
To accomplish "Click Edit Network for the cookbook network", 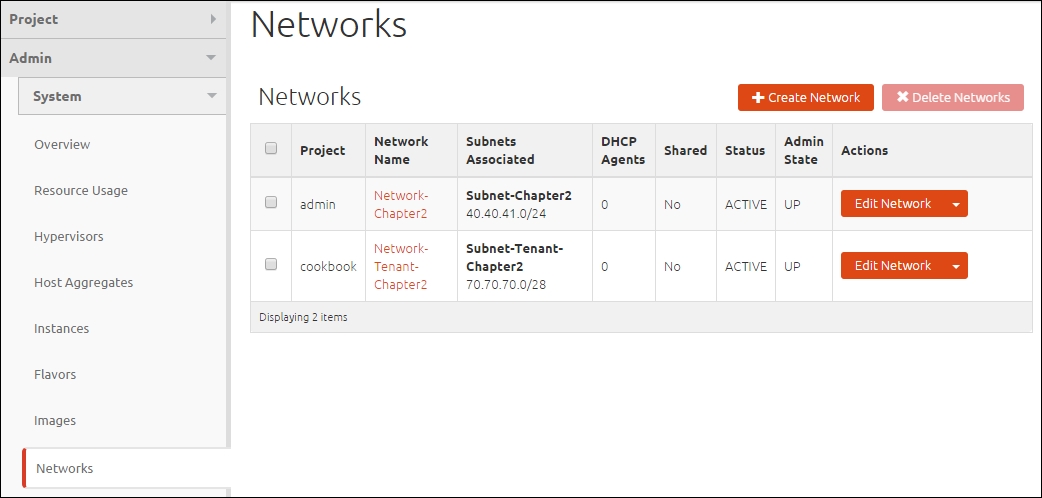I will pyautogui.click(x=892, y=265).
